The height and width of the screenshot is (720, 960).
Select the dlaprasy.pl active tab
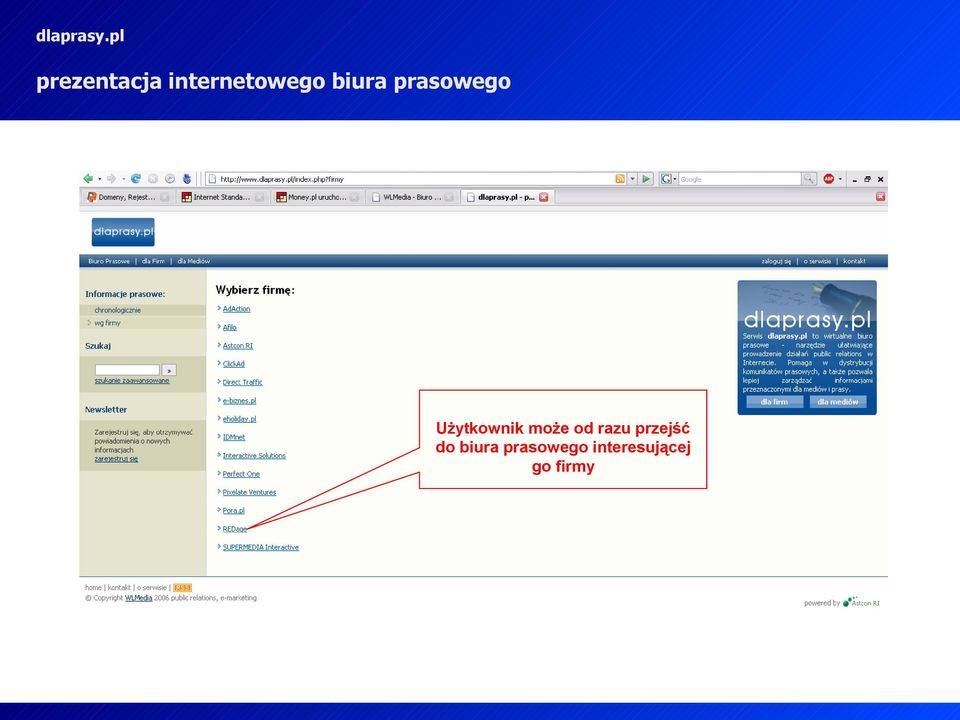coord(506,197)
